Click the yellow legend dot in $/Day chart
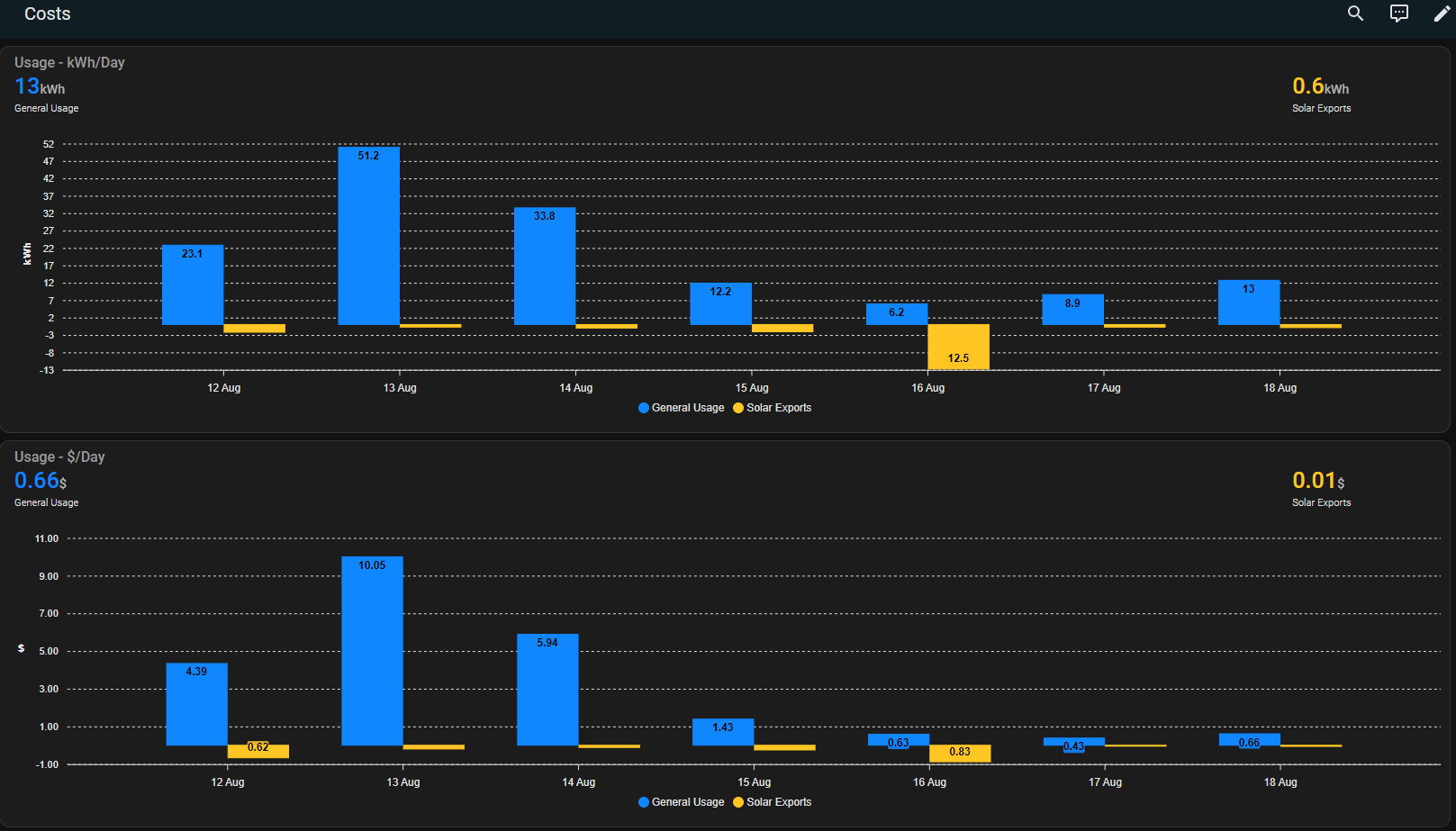Viewport: 1456px width, 831px height. coord(738,802)
